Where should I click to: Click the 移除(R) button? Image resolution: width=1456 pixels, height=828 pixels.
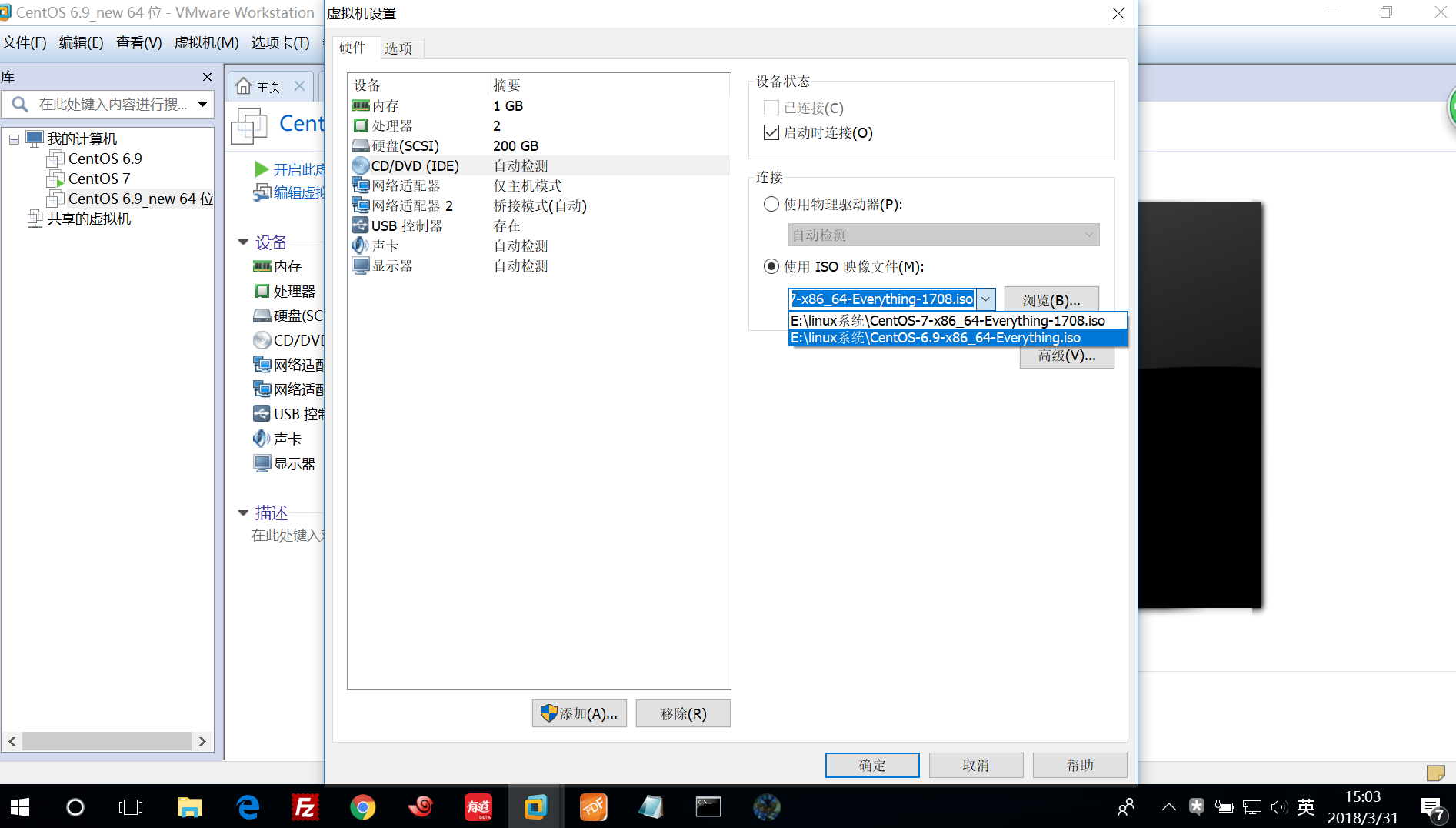click(x=683, y=713)
